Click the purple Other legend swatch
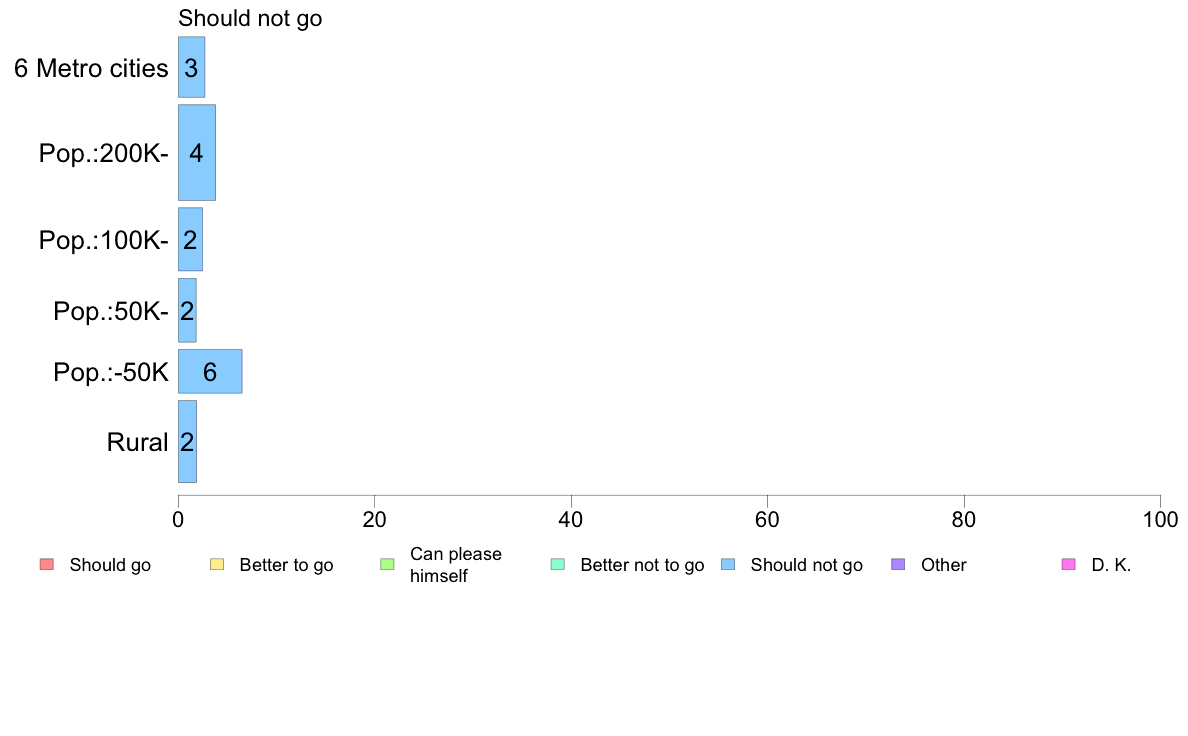Viewport: 1188px width, 736px height. pyautogui.click(x=899, y=565)
